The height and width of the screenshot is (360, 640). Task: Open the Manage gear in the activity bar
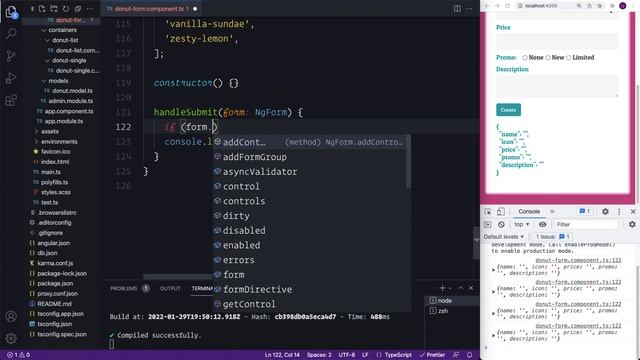[11, 338]
